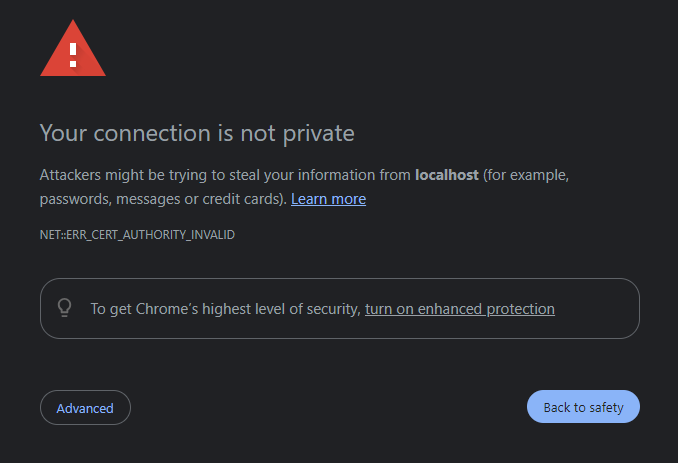Click the word "private" in the heading
The width and height of the screenshot is (678, 463).
click(x=320, y=133)
